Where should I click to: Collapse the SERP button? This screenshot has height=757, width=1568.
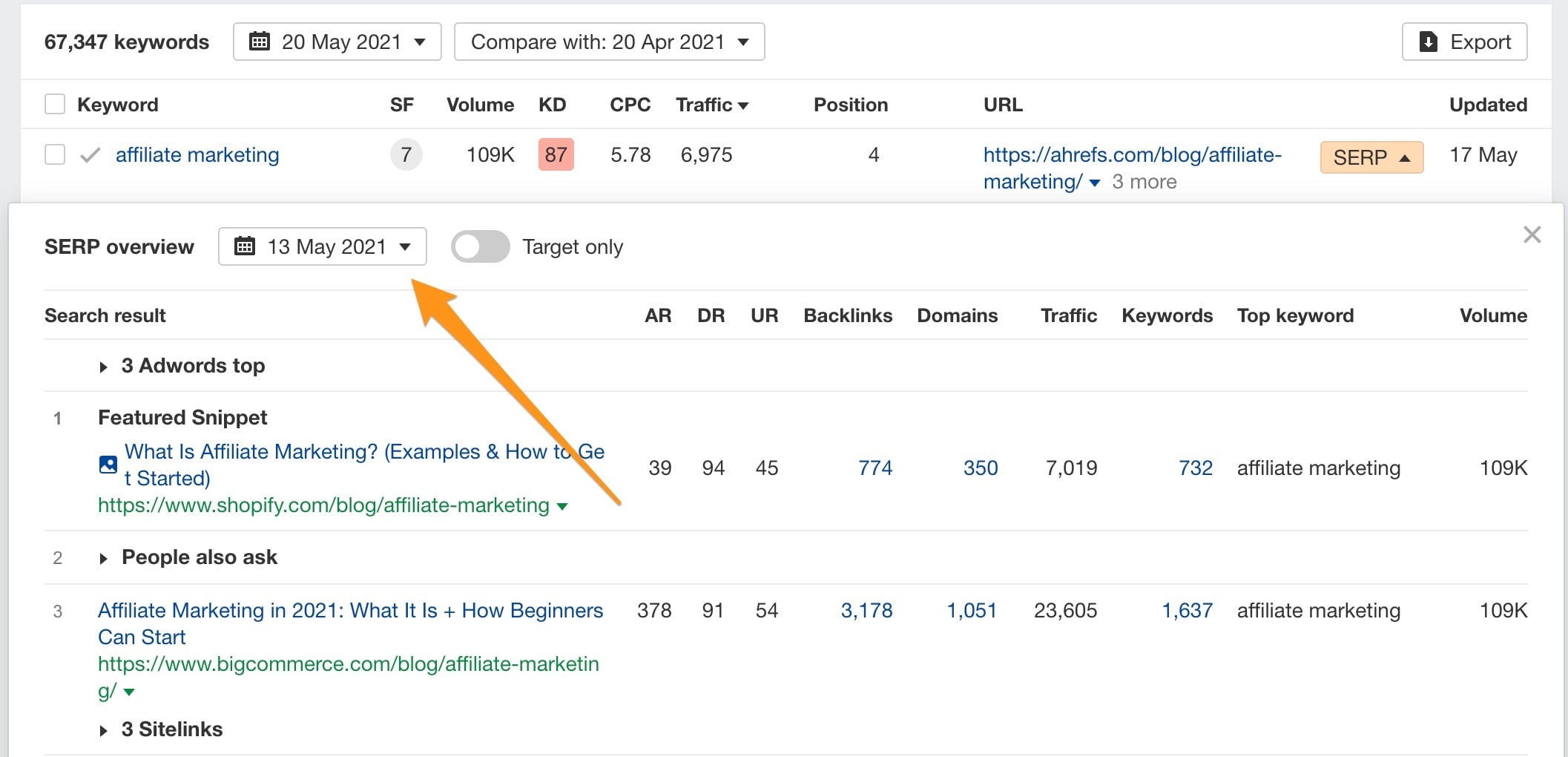click(x=1371, y=157)
